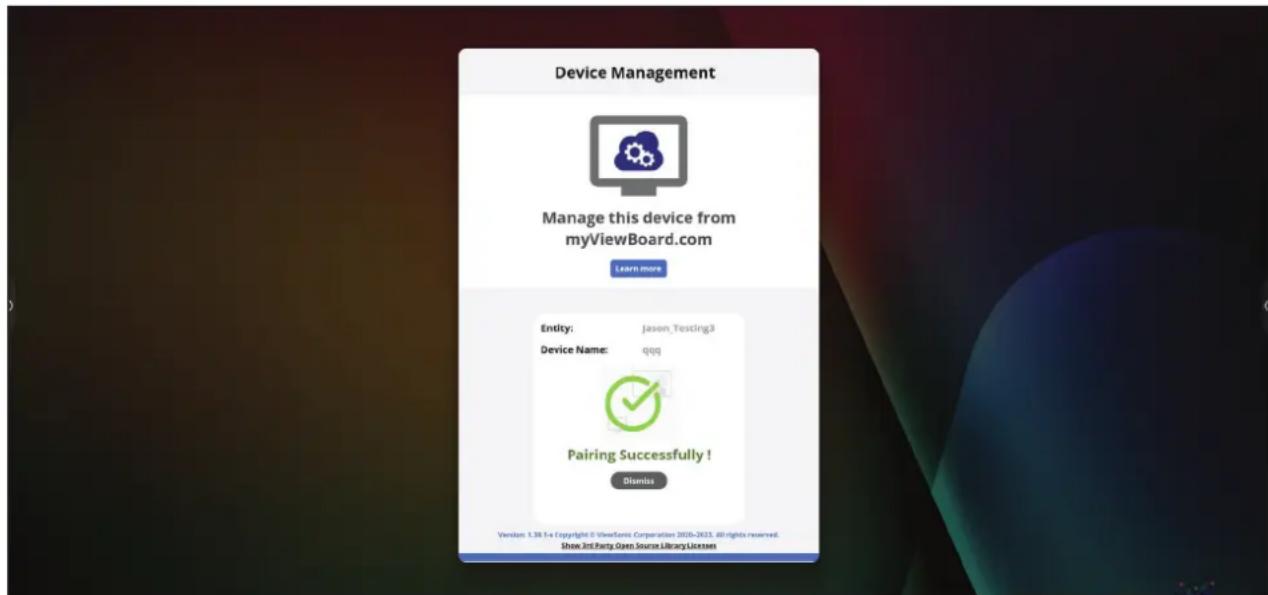
Task: Click the Learn more button
Action: tap(638, 268)
